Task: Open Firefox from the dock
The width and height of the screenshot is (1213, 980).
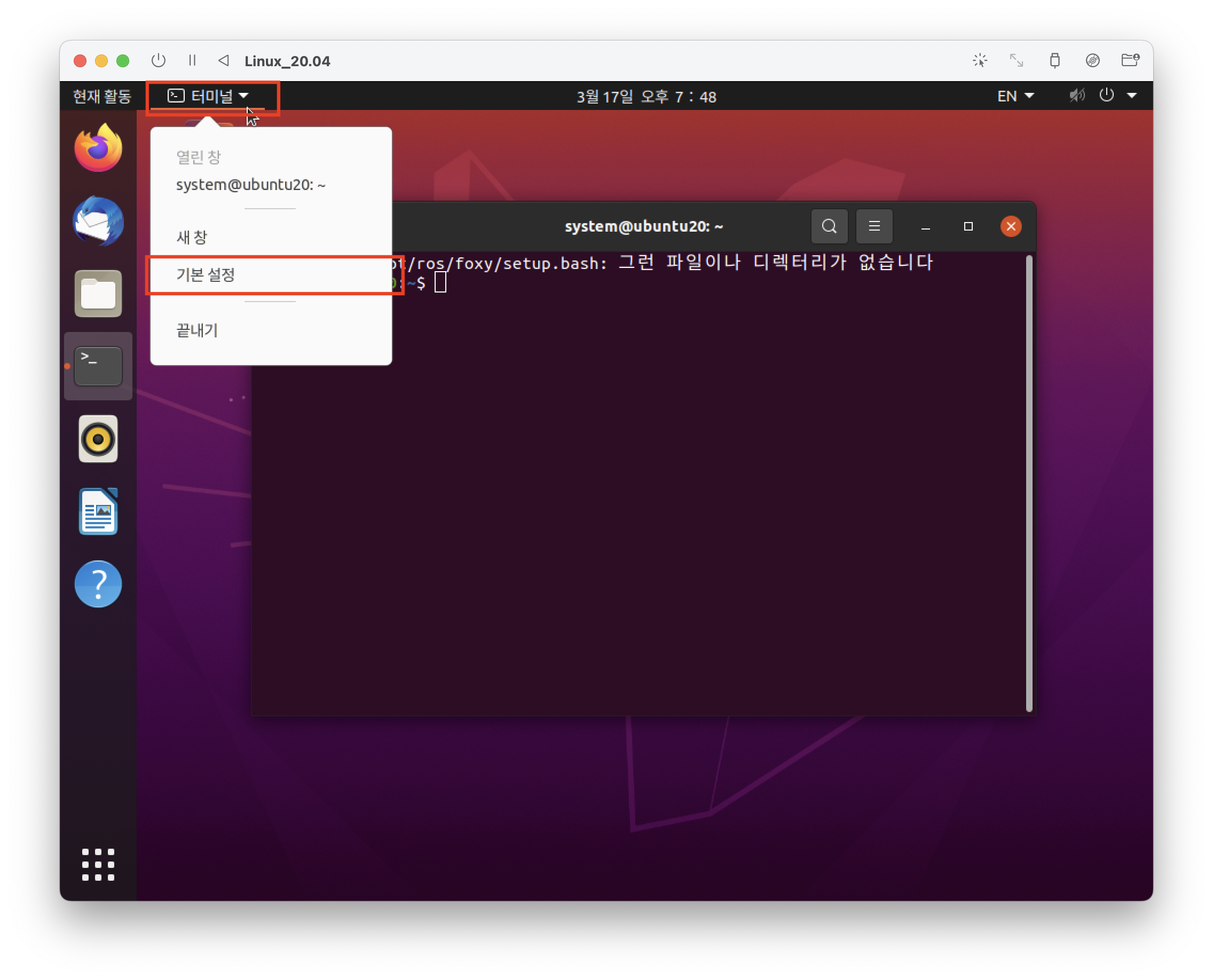Action: point(98,148)
